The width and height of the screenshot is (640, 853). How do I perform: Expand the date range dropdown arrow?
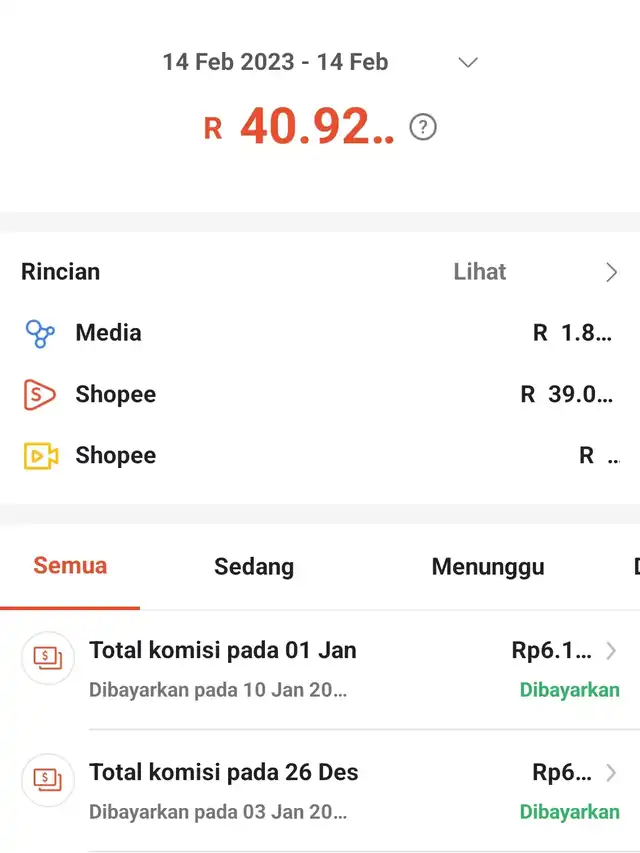tap(468, 63)
